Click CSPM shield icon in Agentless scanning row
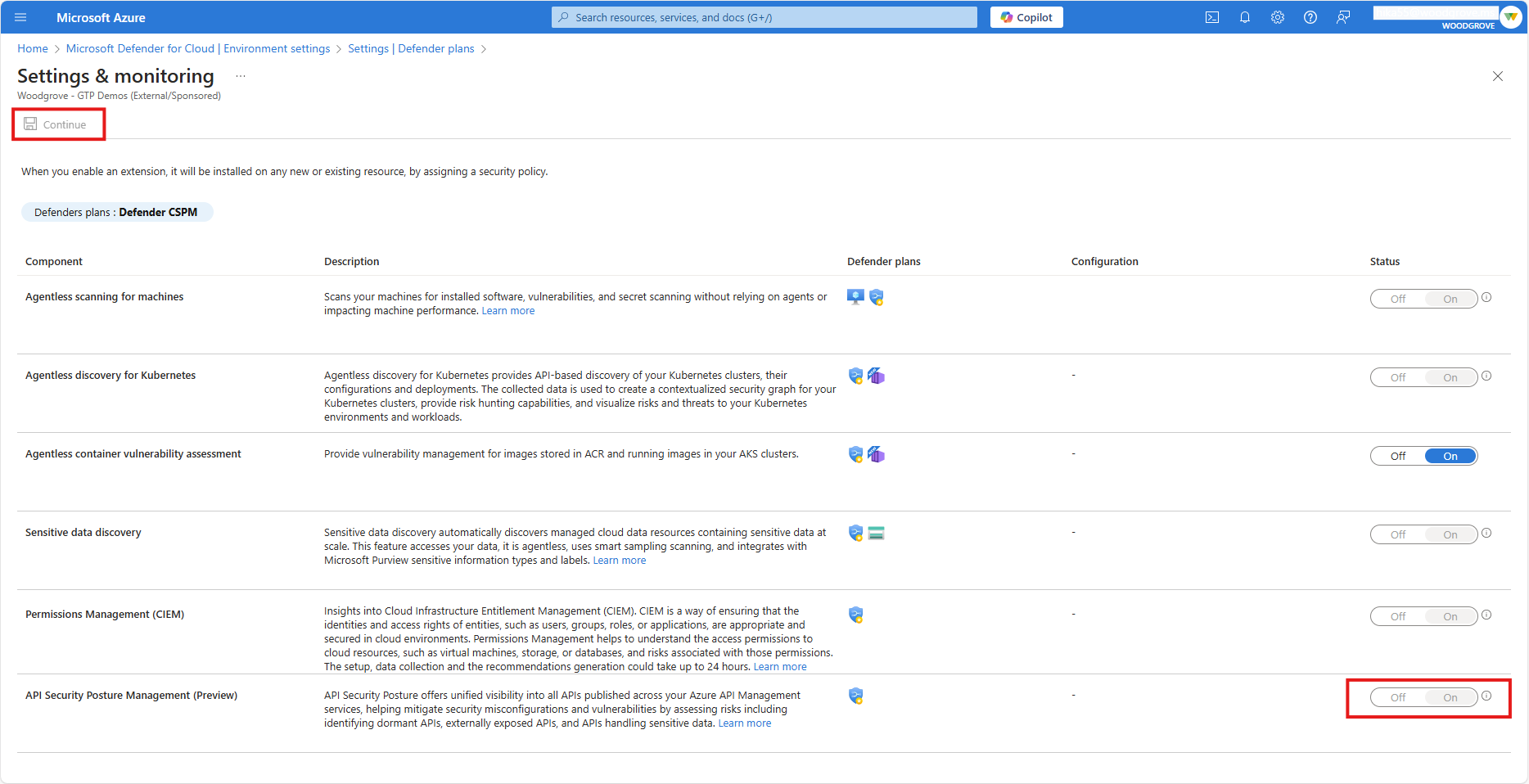This screenshot has height=784, width=1529. tap(877, 297)
